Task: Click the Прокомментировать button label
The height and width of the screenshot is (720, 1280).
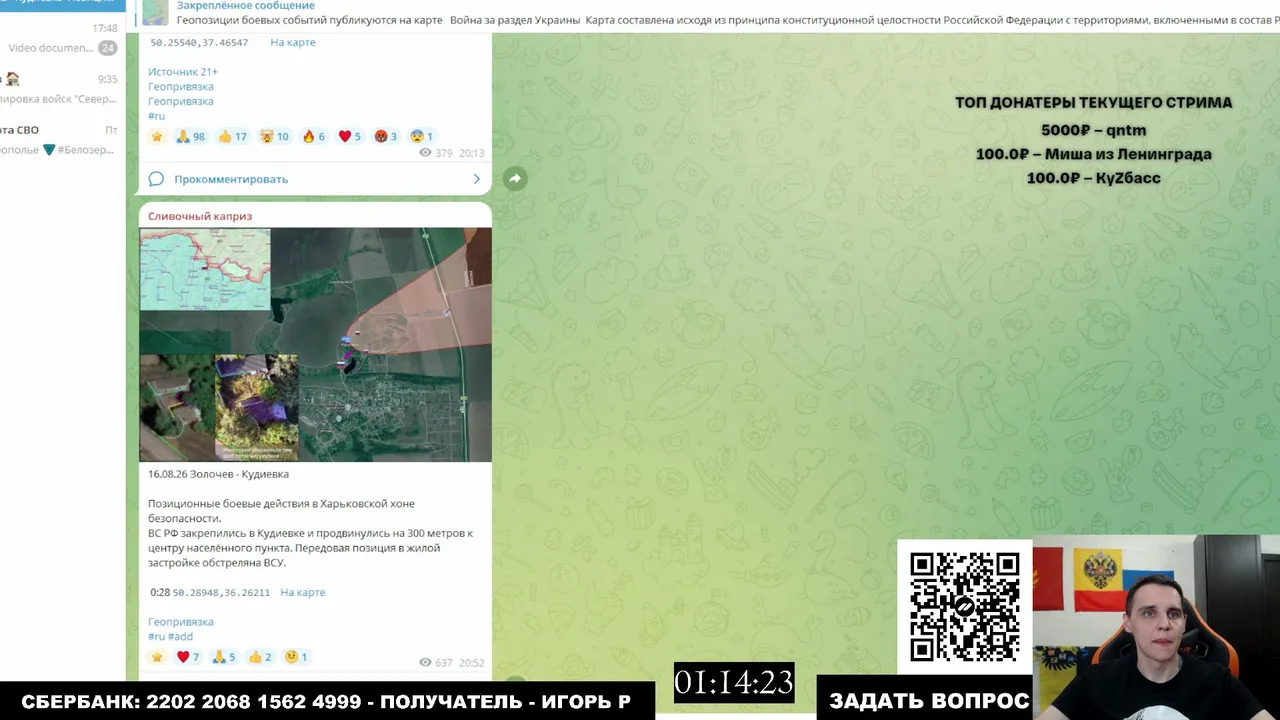Action: coord(231,179)
